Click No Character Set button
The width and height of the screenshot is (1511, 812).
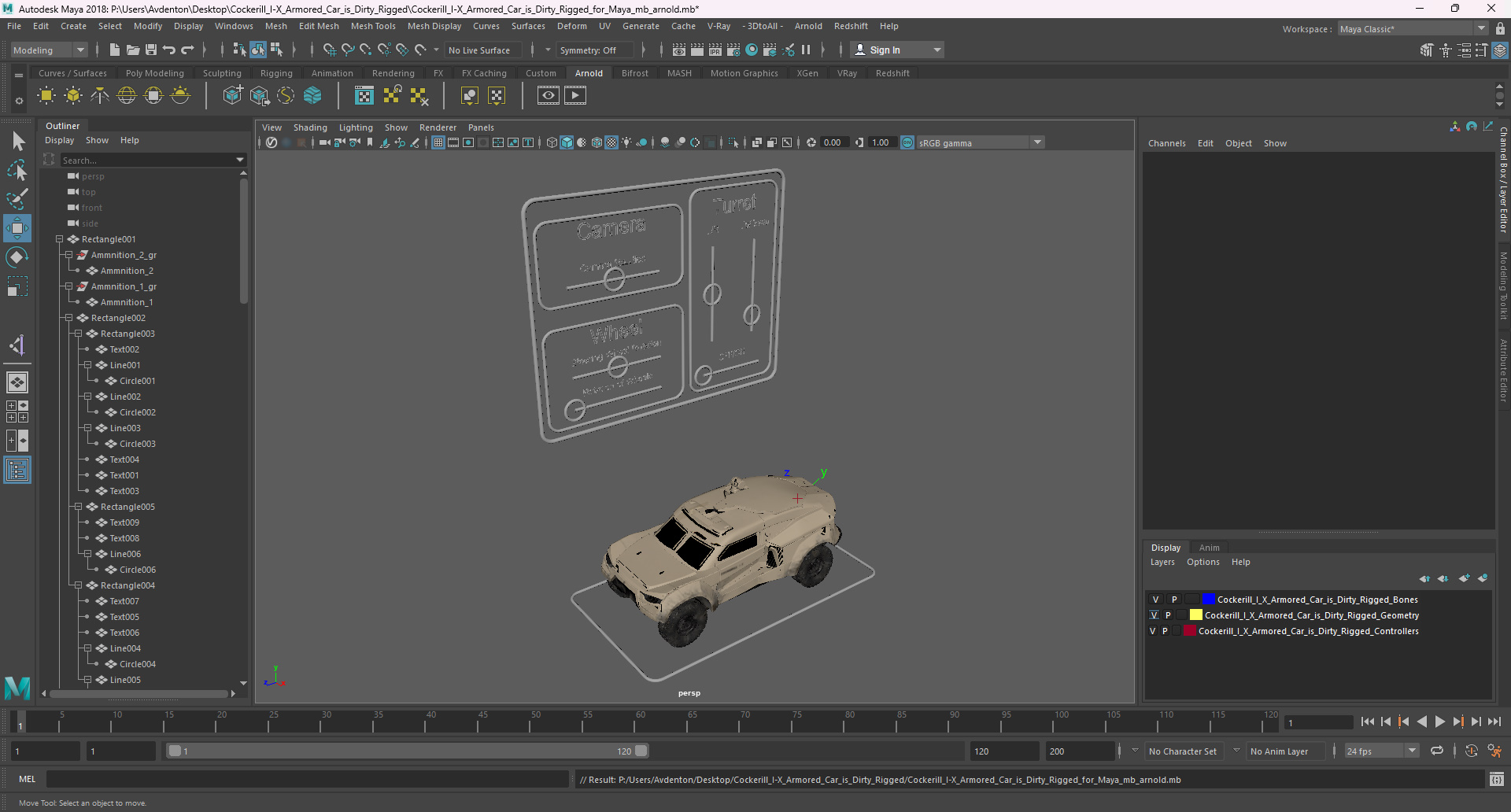tap(1182, 751)
